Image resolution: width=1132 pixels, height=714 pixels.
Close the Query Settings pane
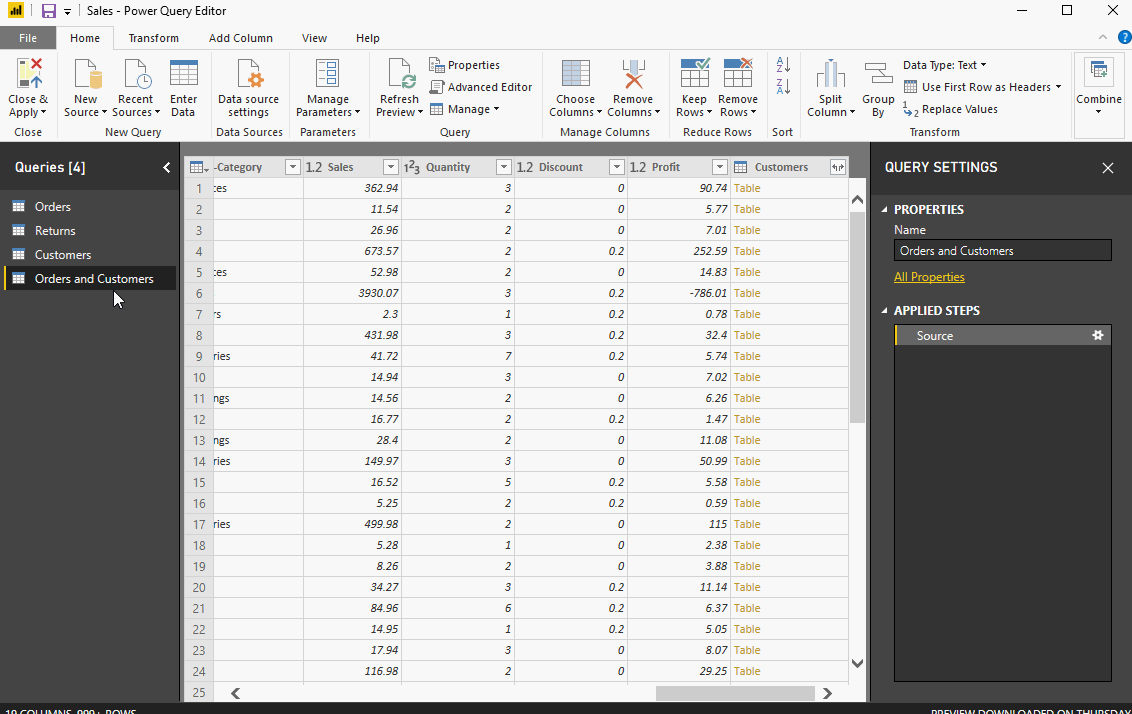(1107, 168)
